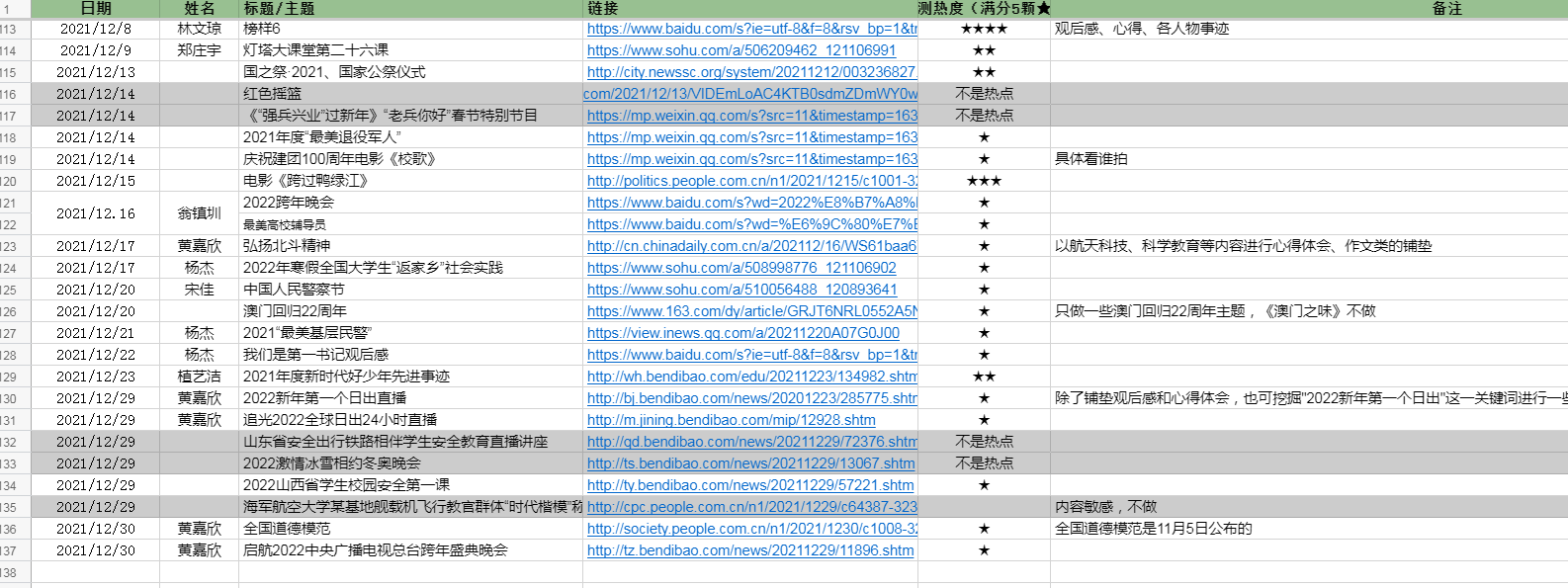Open the 163.com link for 澳门回归22周年

click(x=751, y=311)
